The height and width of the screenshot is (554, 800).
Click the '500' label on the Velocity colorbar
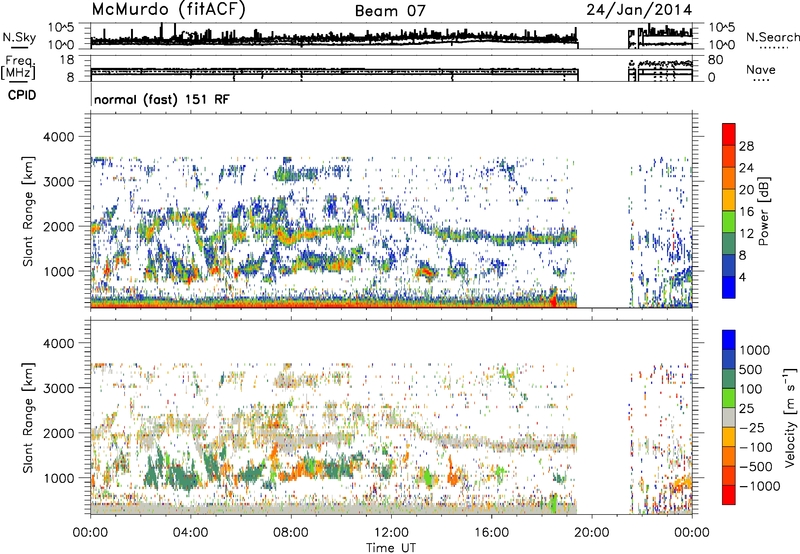point(751,369)
